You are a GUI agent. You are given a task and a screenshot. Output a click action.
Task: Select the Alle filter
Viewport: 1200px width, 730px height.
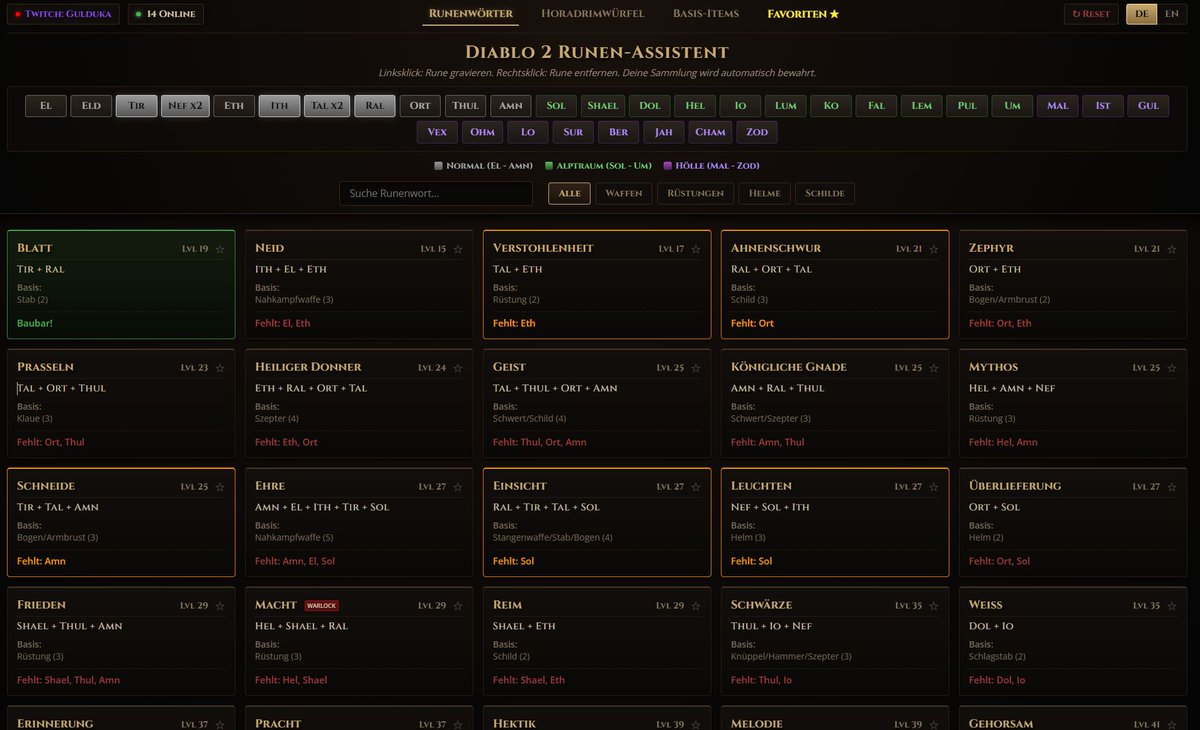click(x=569, y=194)
